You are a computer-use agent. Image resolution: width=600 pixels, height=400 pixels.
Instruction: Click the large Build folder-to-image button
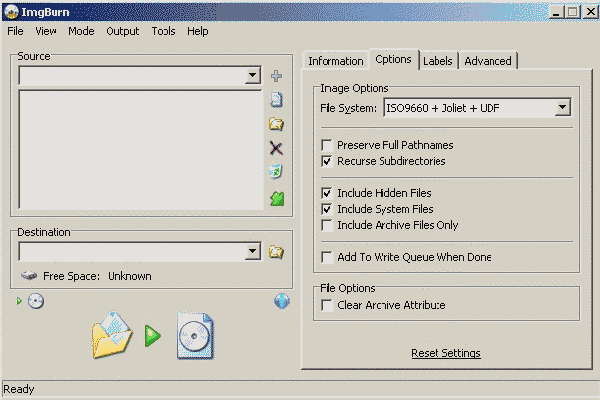click(x=151, y=336)
